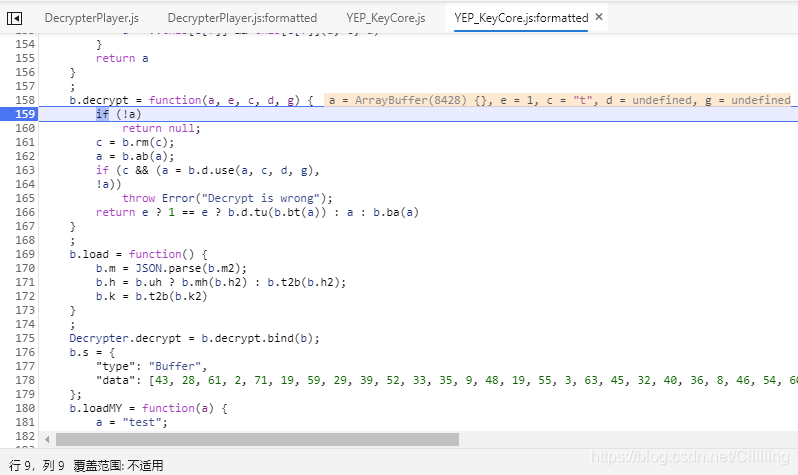Click the inline value "c = "t""
Image resolution: width=798 pixels, height=475 pixels.
571,100
